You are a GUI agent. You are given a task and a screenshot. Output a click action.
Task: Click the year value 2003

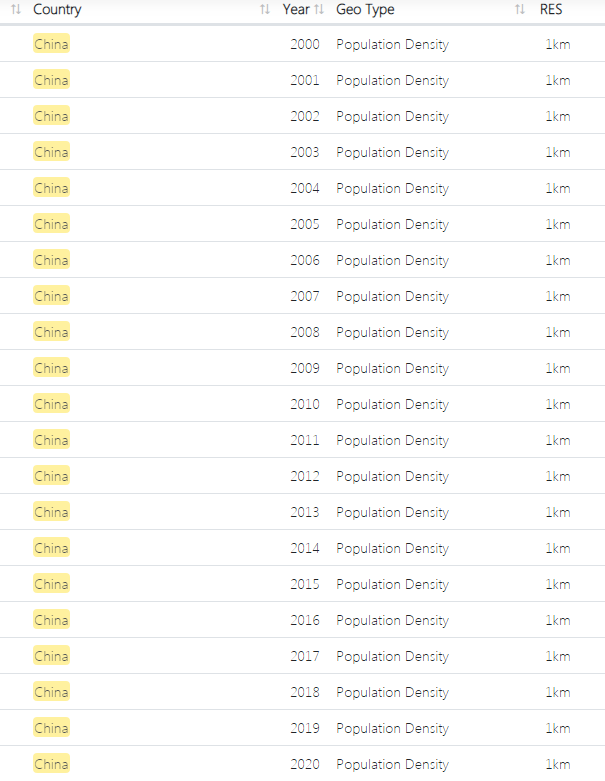click(x=305, y=152)
